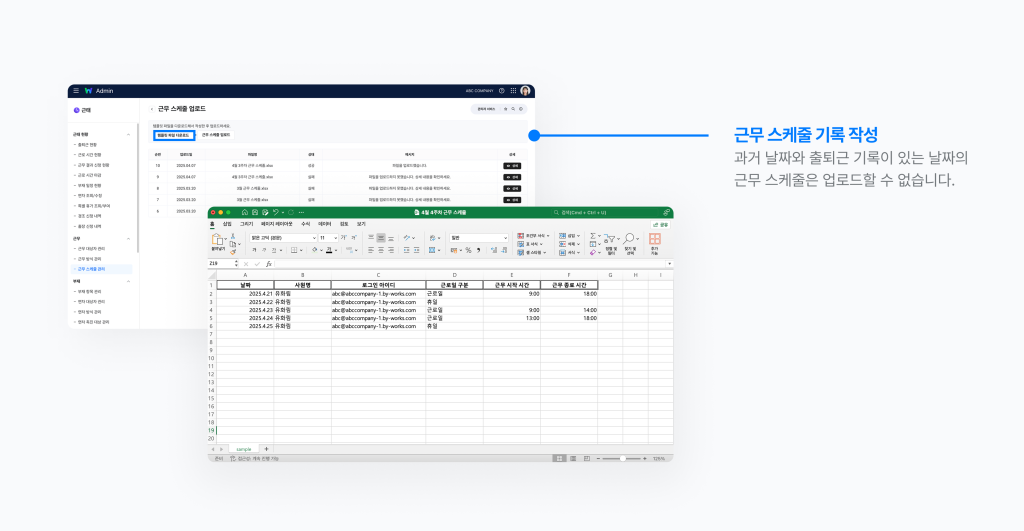
Task: Toggle underline formatting in Excel ribbon
Action: tap(274, 250)
